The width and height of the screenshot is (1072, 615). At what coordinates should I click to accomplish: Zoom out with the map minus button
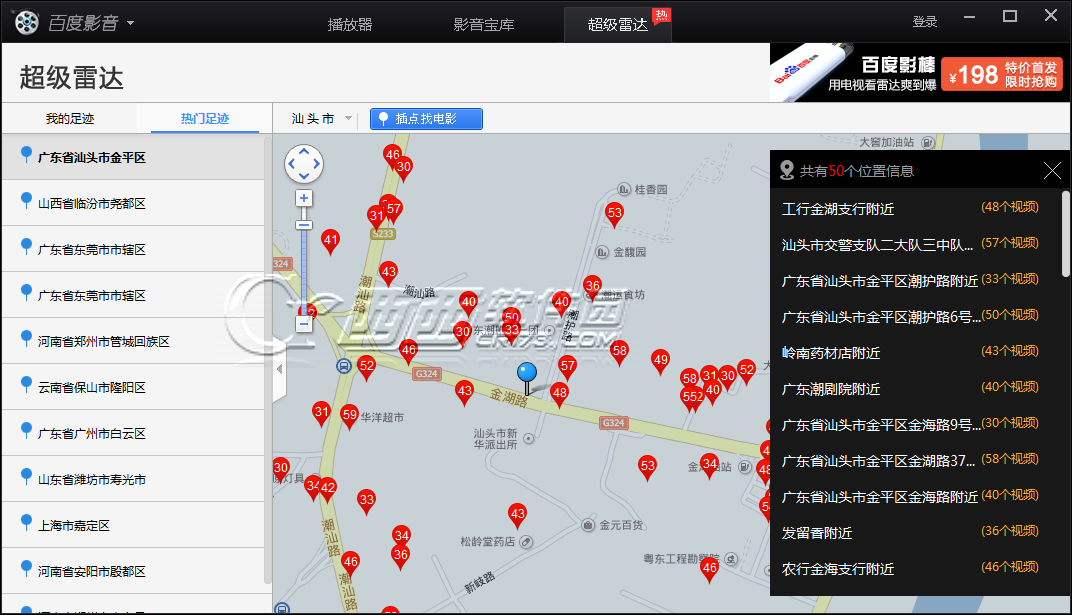tap(304, 324)
